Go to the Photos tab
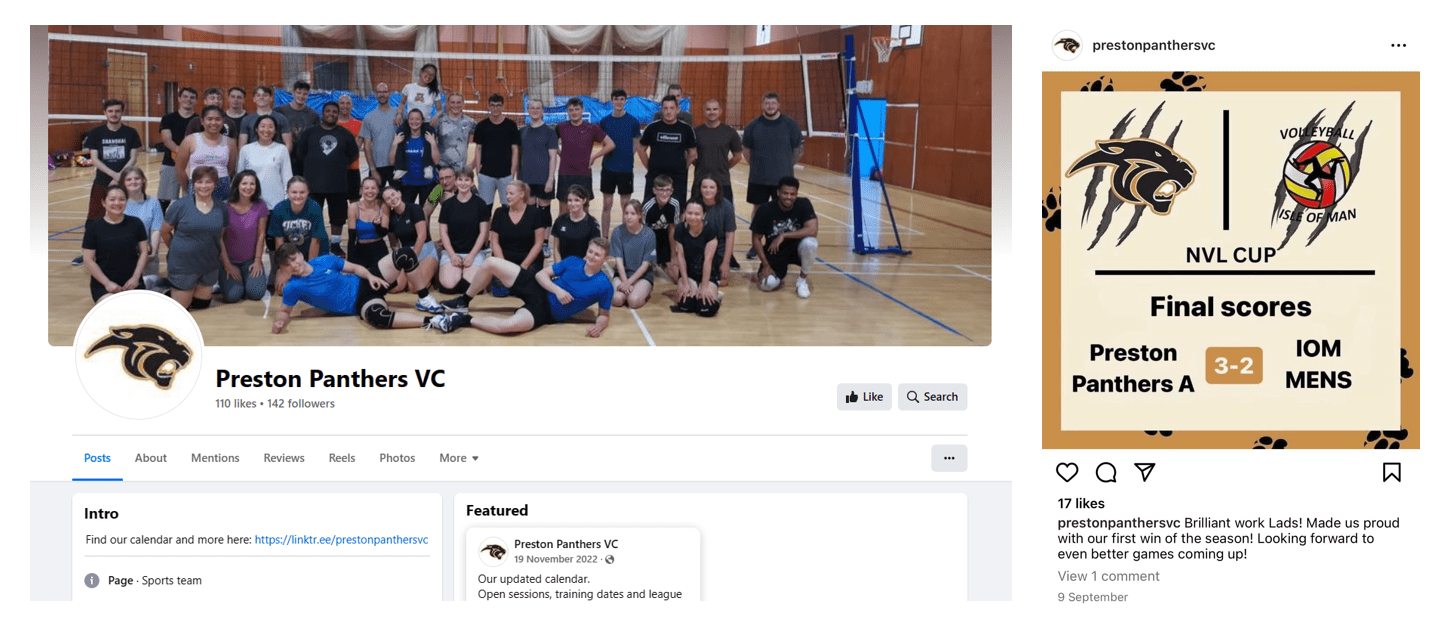 point(397,458)
